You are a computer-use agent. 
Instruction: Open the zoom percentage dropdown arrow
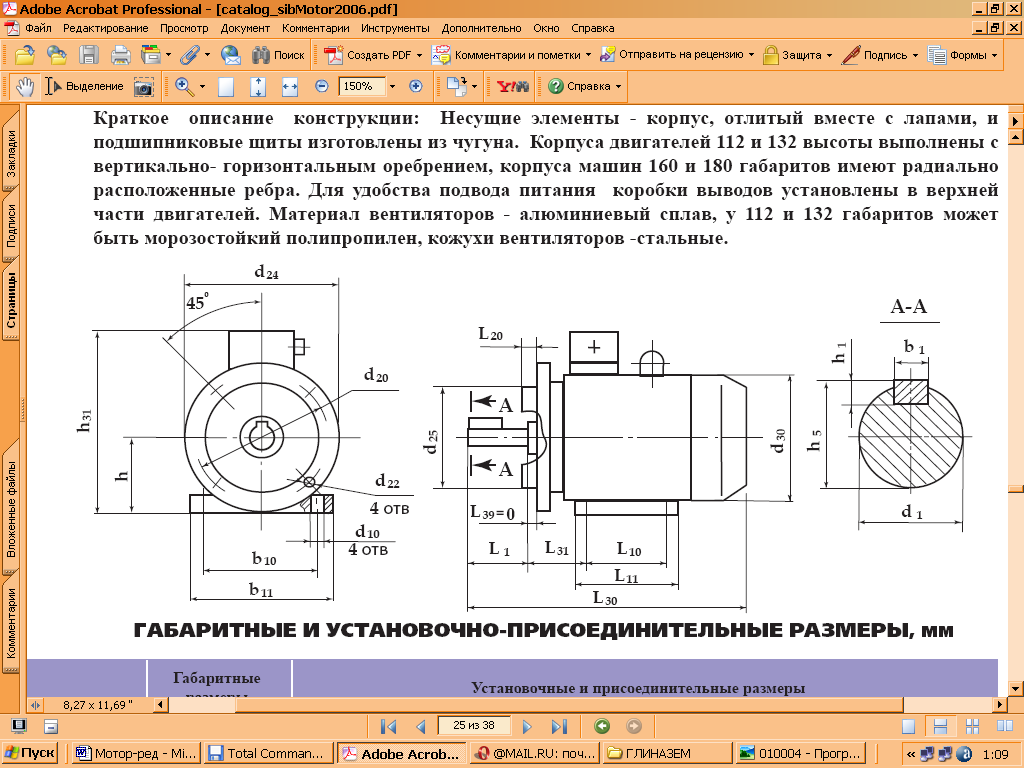pyautogui.click(x=392, y=86)
